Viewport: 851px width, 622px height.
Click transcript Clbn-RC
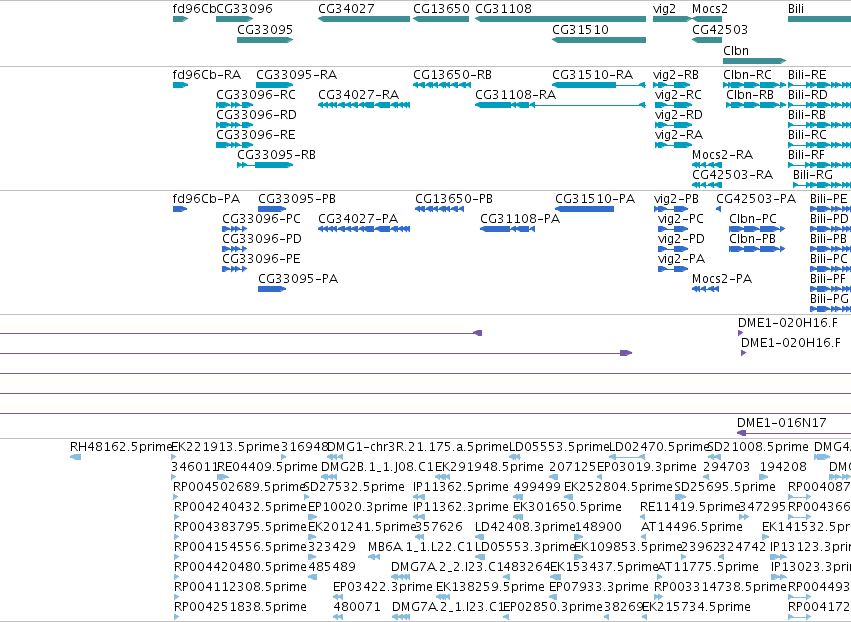[x=754, y=85]
